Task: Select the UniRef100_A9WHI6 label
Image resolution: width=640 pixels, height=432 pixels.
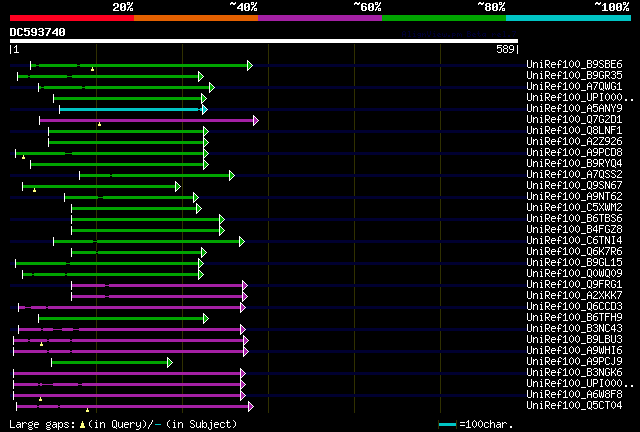Action: tap(574, 351)
